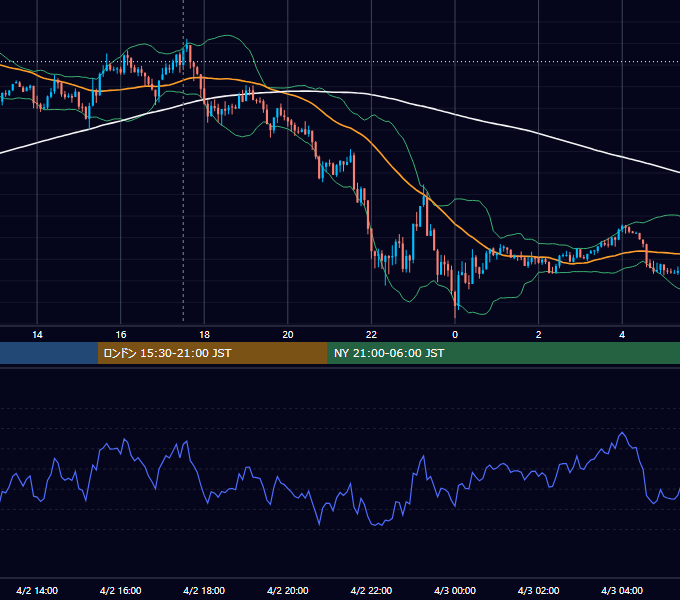Click the 22 hour label on price chart axis
Image resolution: width=680 pixels, height=600 pixels.
(x=371, y=335)
